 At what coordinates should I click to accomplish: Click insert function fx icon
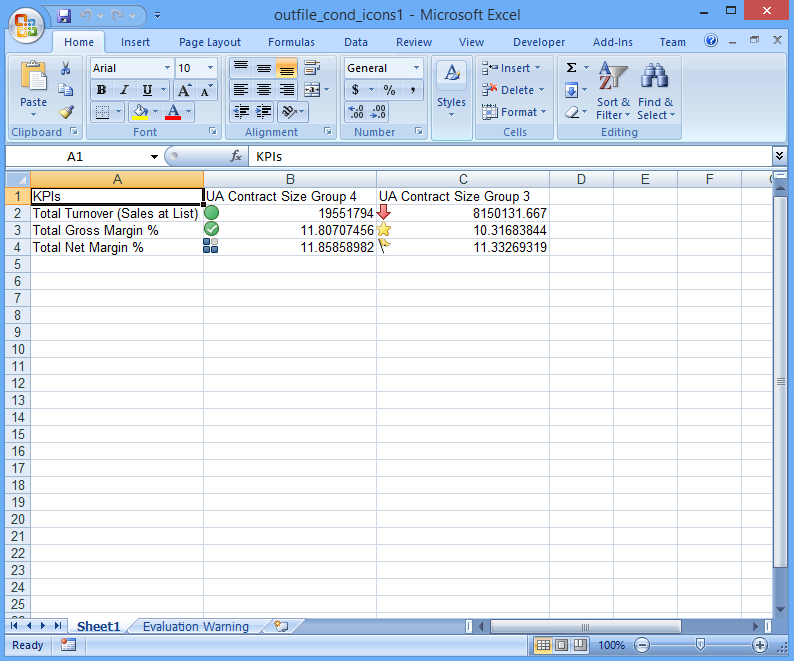click(x=235, y=156)
